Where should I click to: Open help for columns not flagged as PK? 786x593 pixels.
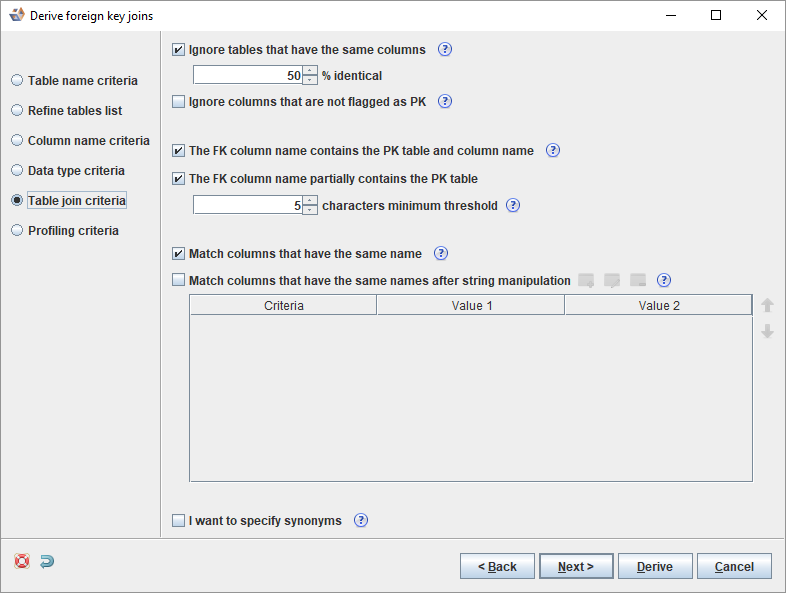pyautogui.click(x=445, y=101)
